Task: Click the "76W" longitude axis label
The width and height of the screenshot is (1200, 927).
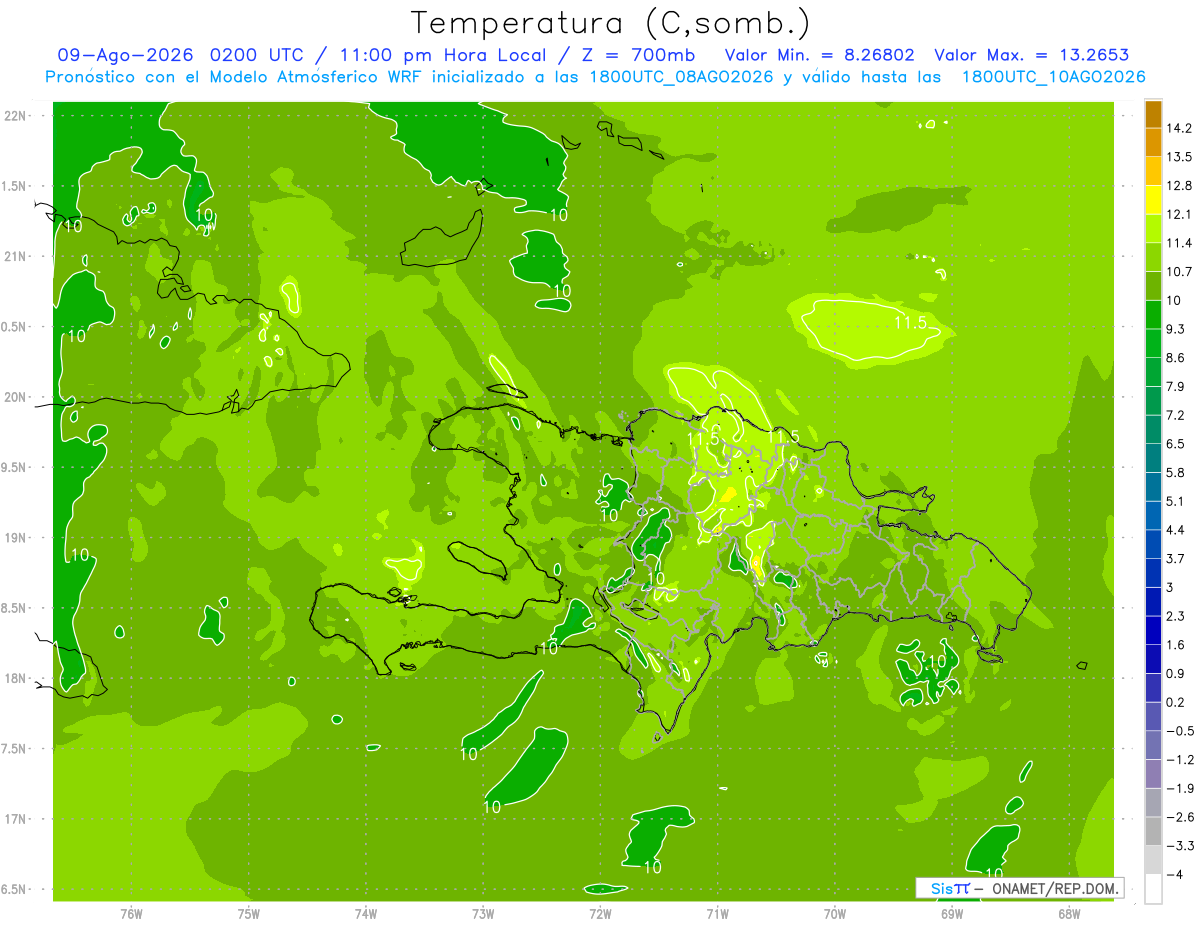Action: (131, 913)
